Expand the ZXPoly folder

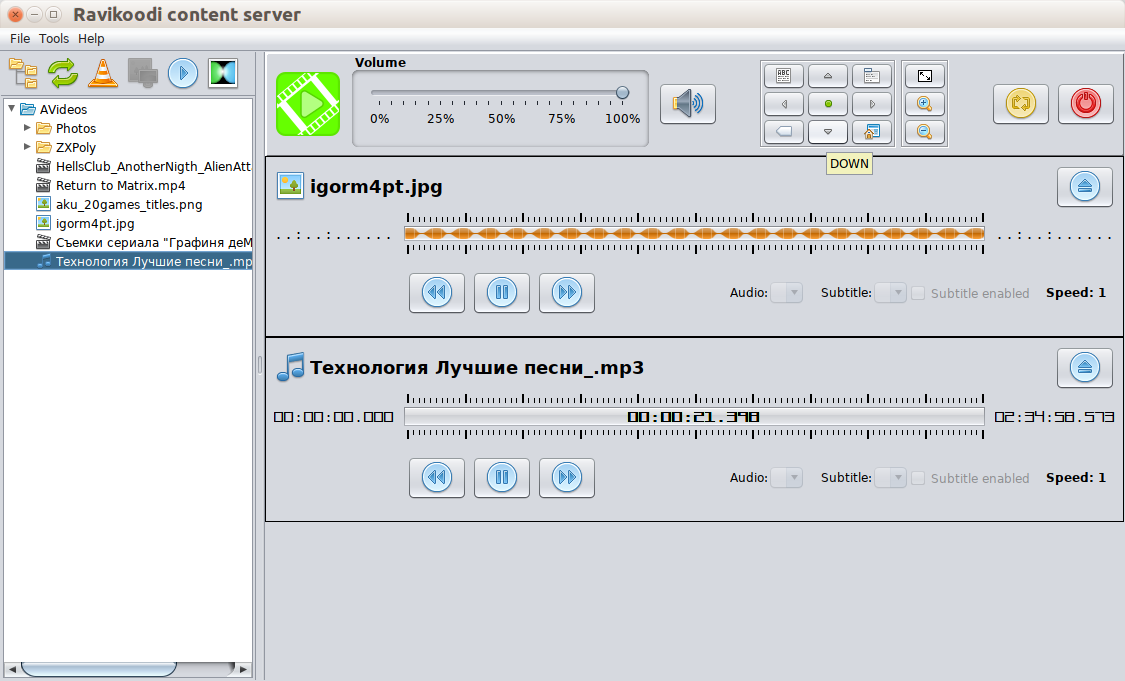point(27,146)
